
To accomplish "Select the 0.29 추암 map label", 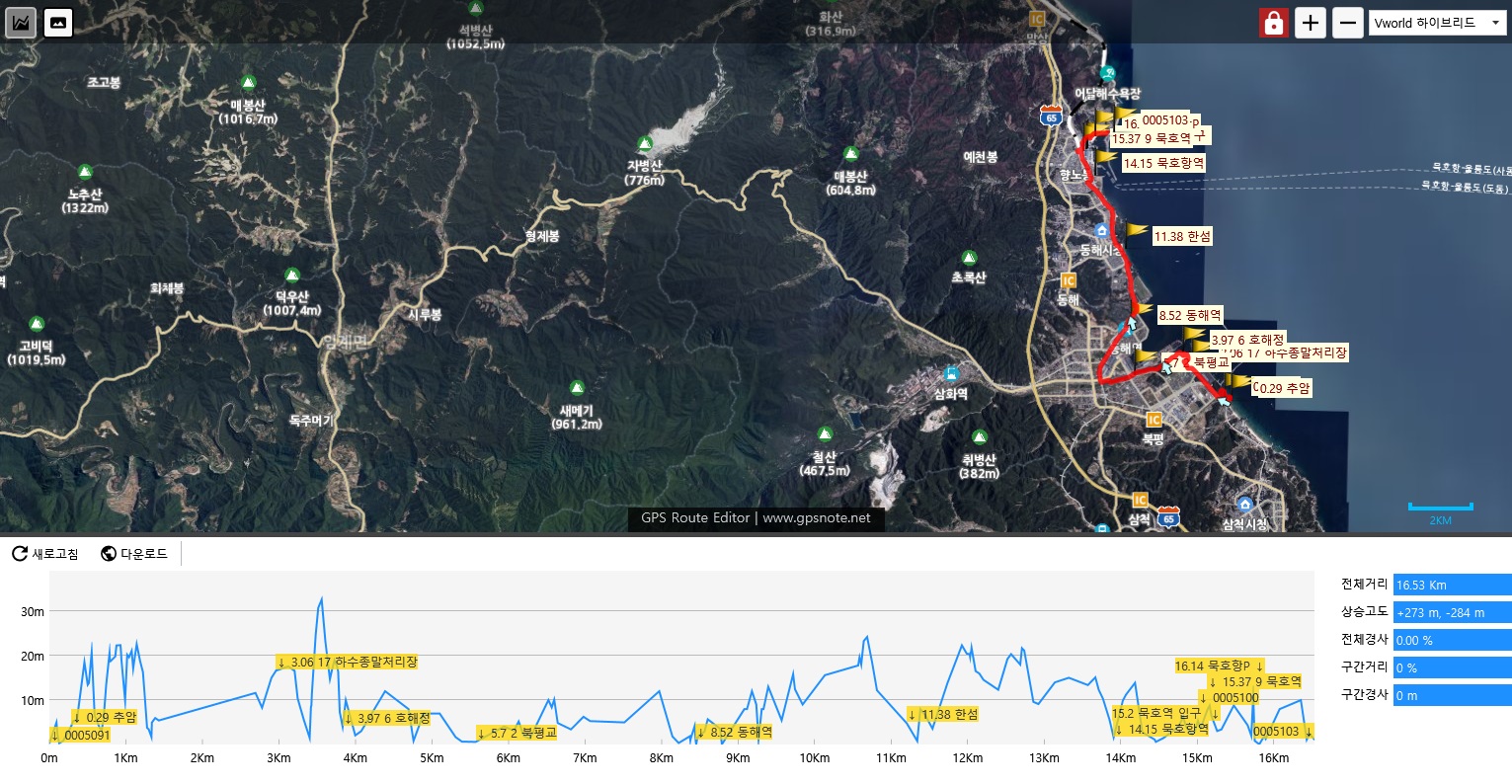I will (x=1285, y=389).
